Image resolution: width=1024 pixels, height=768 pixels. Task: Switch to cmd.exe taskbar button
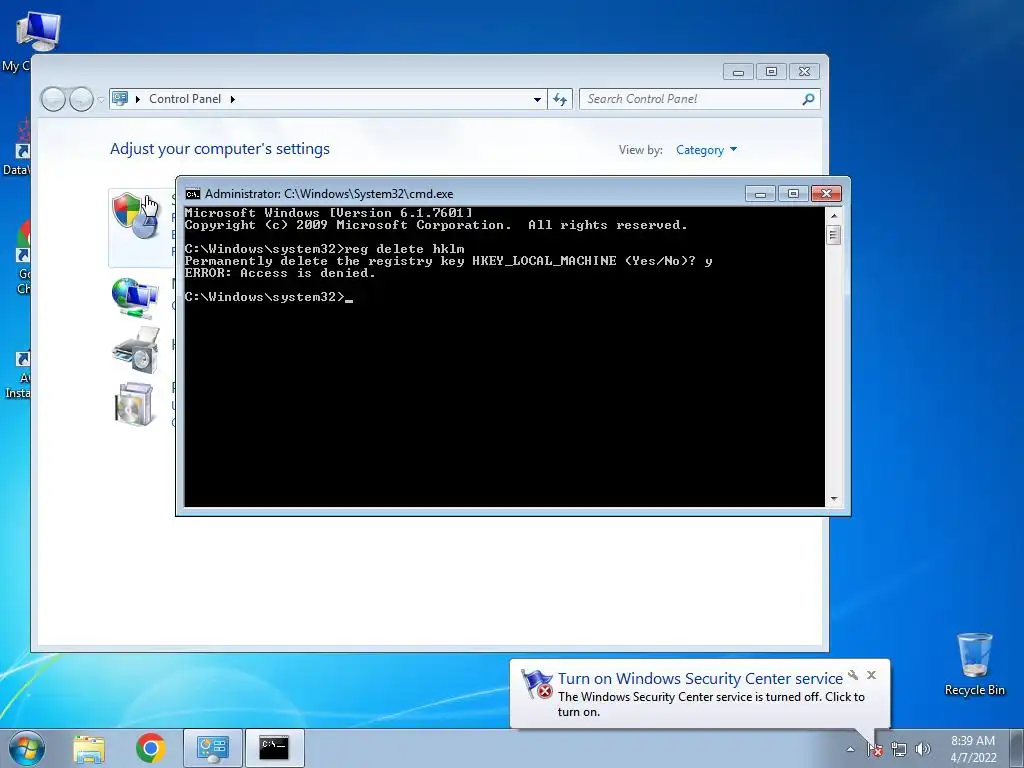tap(275, 748)
